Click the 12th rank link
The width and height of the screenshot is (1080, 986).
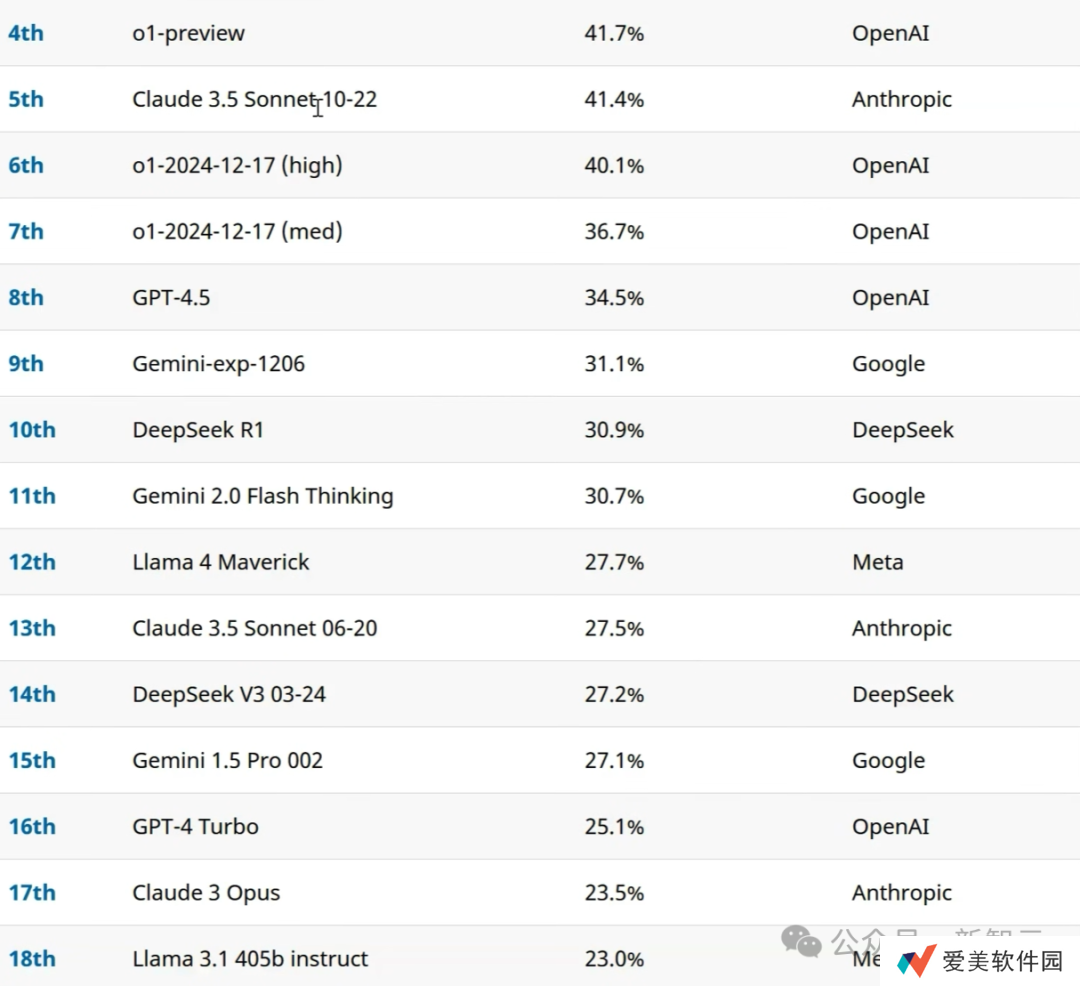point(32,562)
